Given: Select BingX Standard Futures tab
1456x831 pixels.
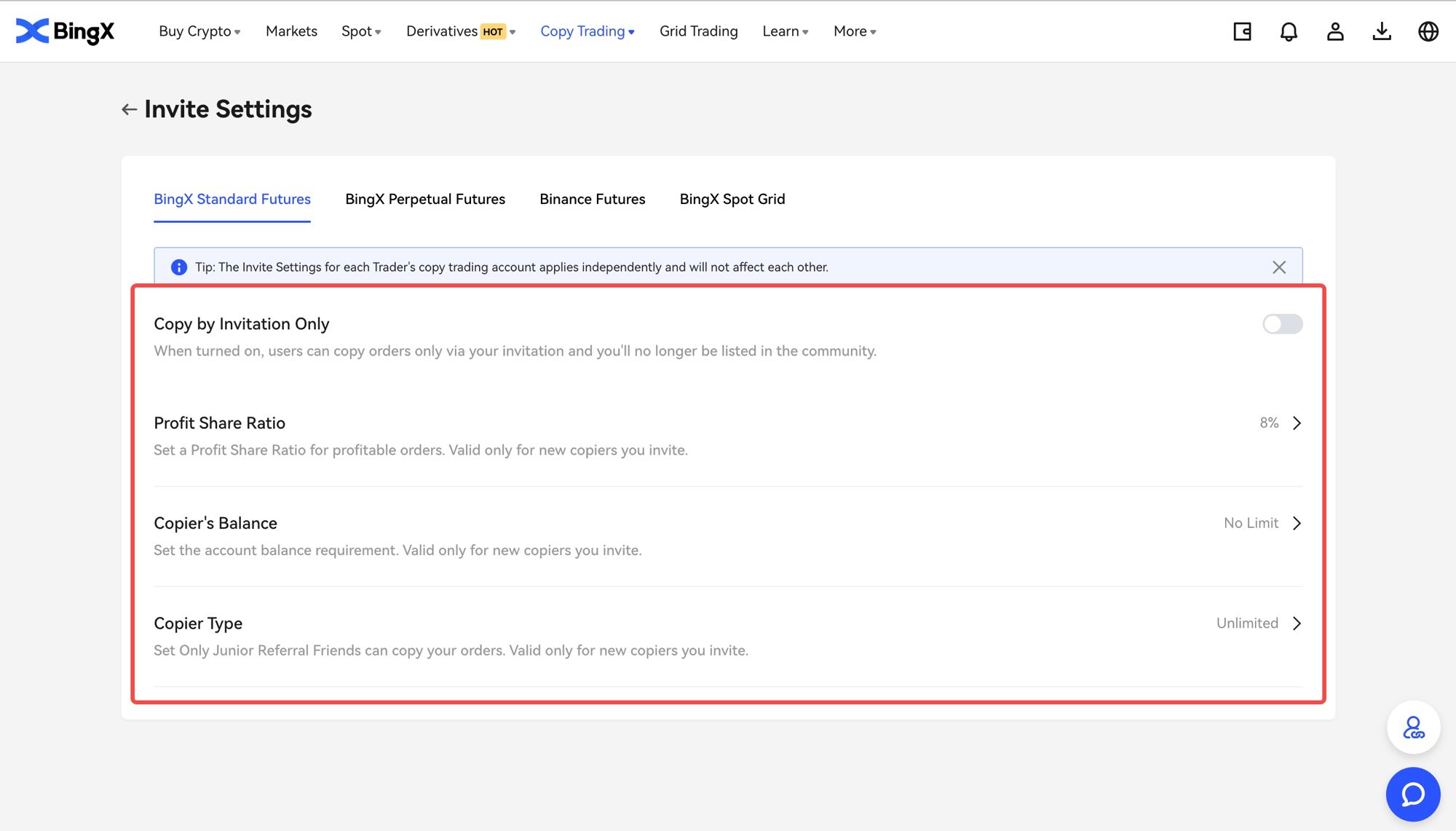Looking at the screenshot, I should point(232,200).
